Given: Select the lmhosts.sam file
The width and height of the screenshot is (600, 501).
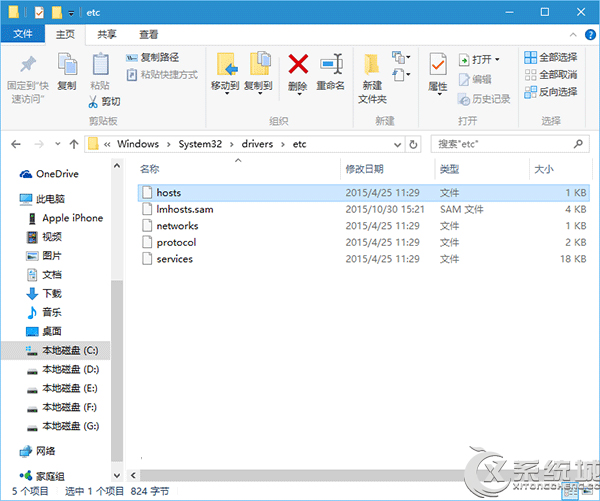Looking at the screenshot, I should tap(363, 209).
